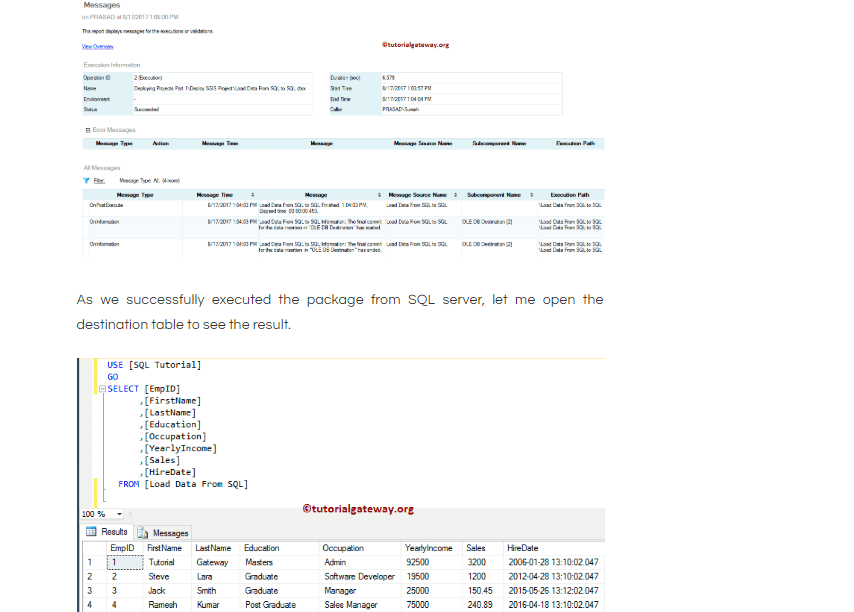This screenshot has width=854, height=612.
Task: Select the selected EmpID cell with value 1
Action: [125, 562]
